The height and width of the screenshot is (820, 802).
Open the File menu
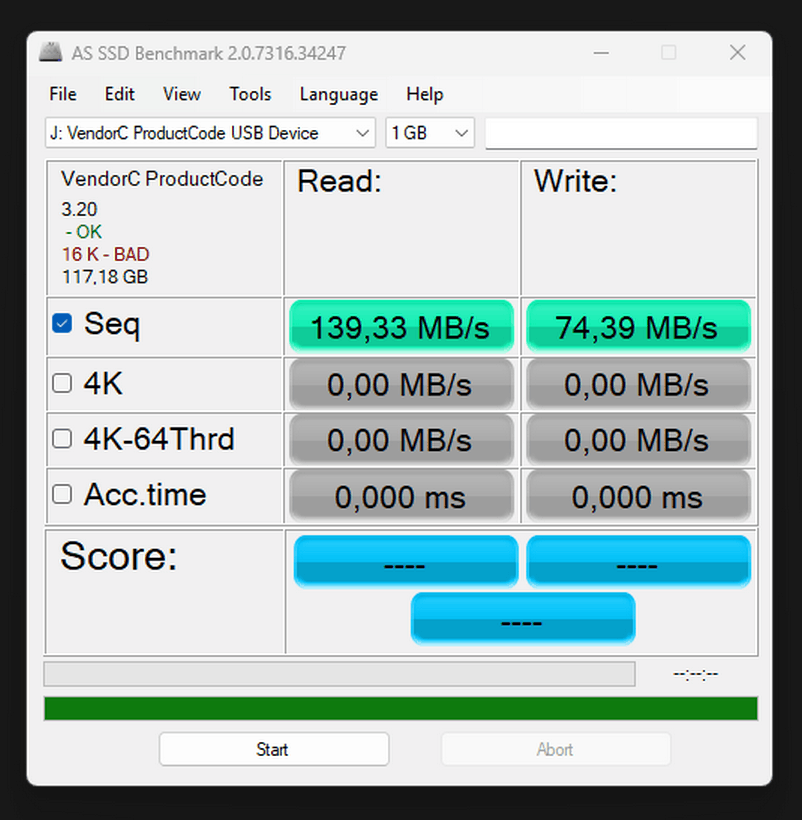pos(63,94)
